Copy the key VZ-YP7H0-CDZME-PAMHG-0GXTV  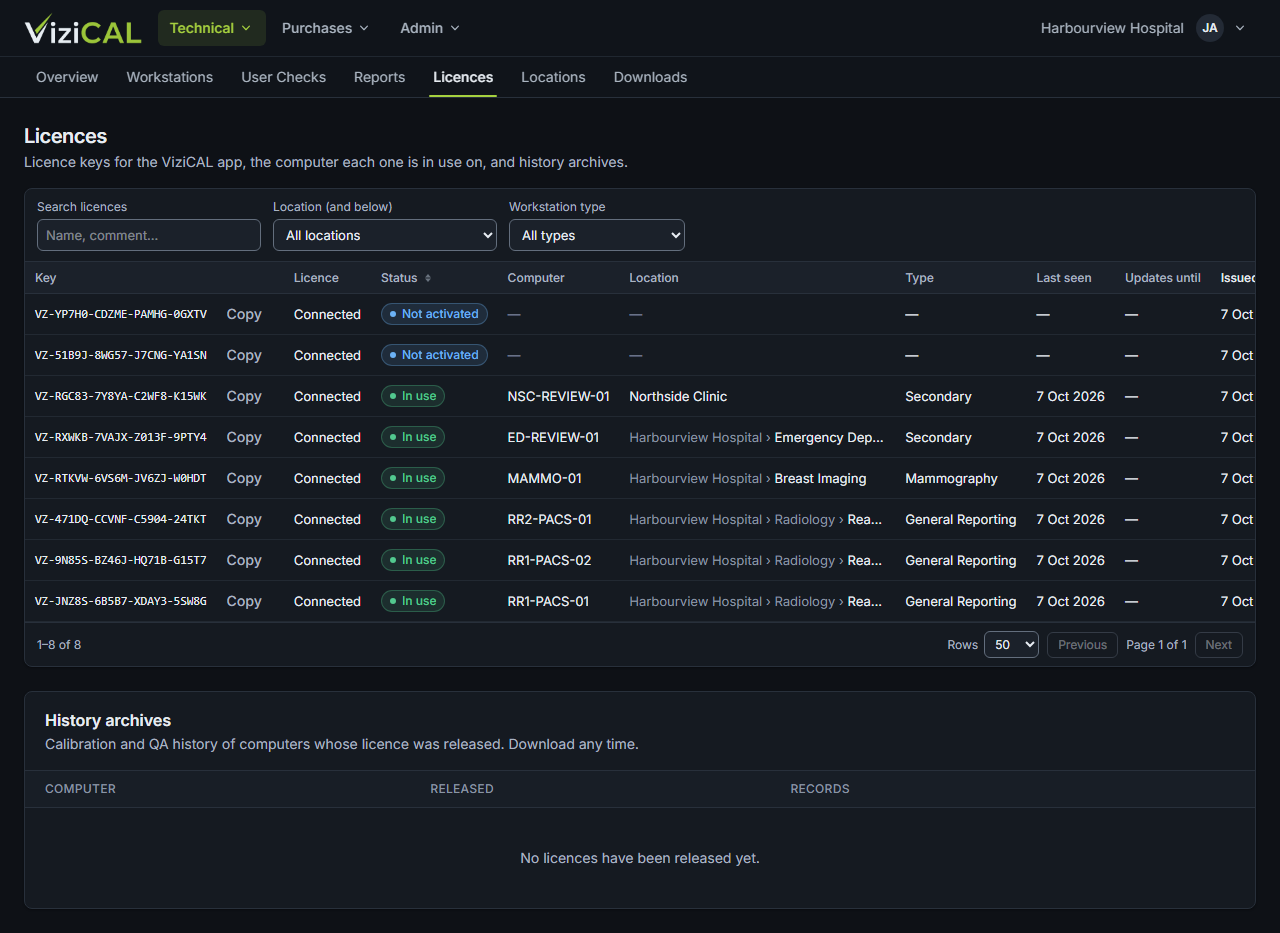(244, 314)
